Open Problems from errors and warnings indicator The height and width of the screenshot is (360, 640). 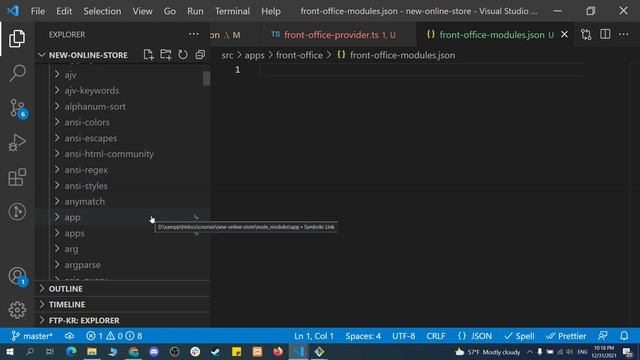click(x=114, y=336)
